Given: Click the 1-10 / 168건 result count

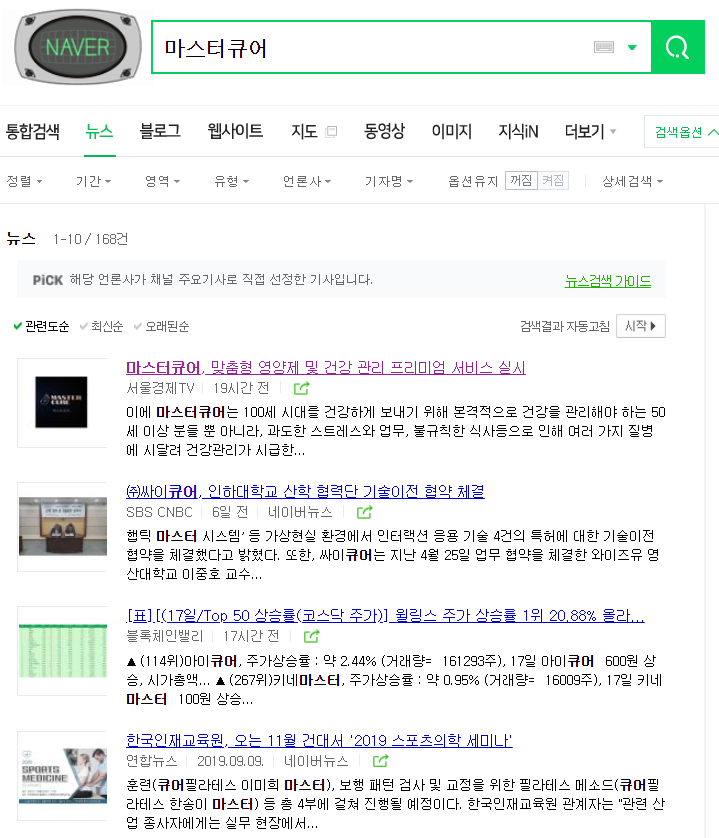Looking at the screenshot, I should coord(90,239).
